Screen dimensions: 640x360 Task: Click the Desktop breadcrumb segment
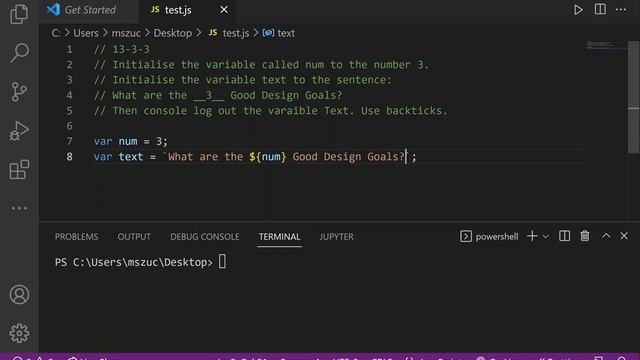pos(173,33)
